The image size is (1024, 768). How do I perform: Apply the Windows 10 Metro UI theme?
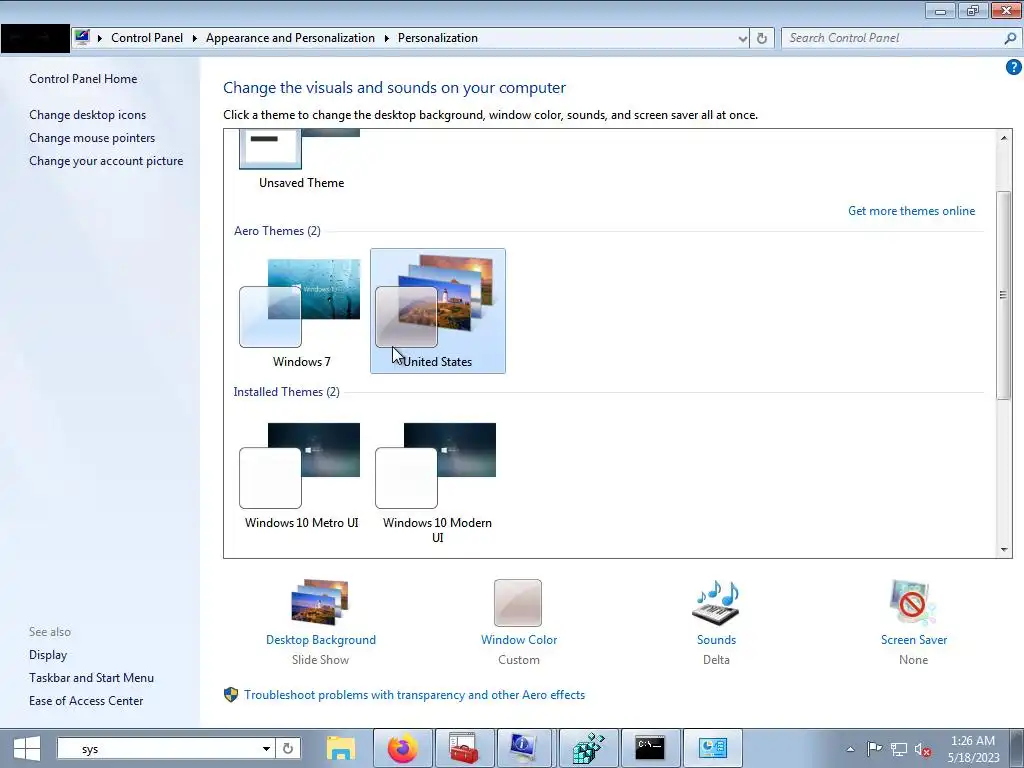point(301,477)
